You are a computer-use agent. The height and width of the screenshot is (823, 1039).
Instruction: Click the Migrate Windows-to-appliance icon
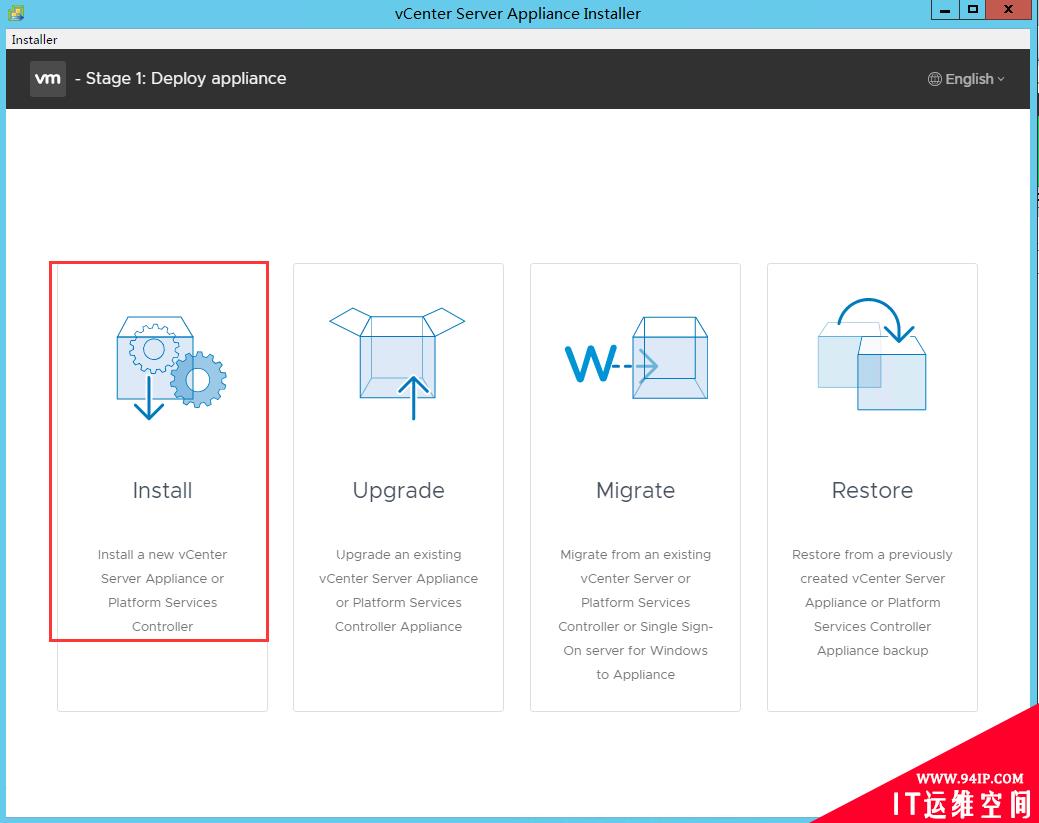click(636, 358)
